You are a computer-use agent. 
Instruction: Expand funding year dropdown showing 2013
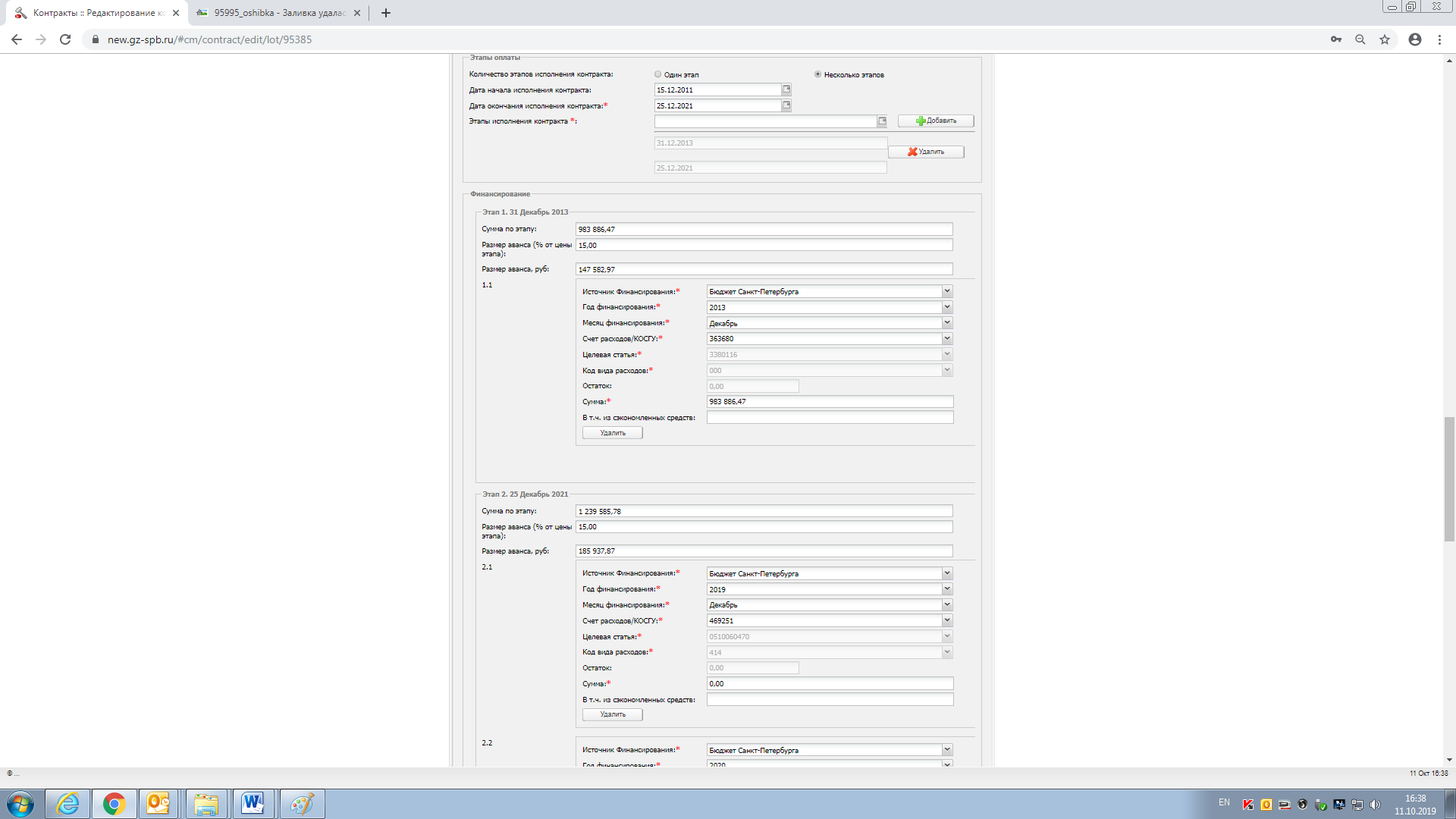pos(946,307)
